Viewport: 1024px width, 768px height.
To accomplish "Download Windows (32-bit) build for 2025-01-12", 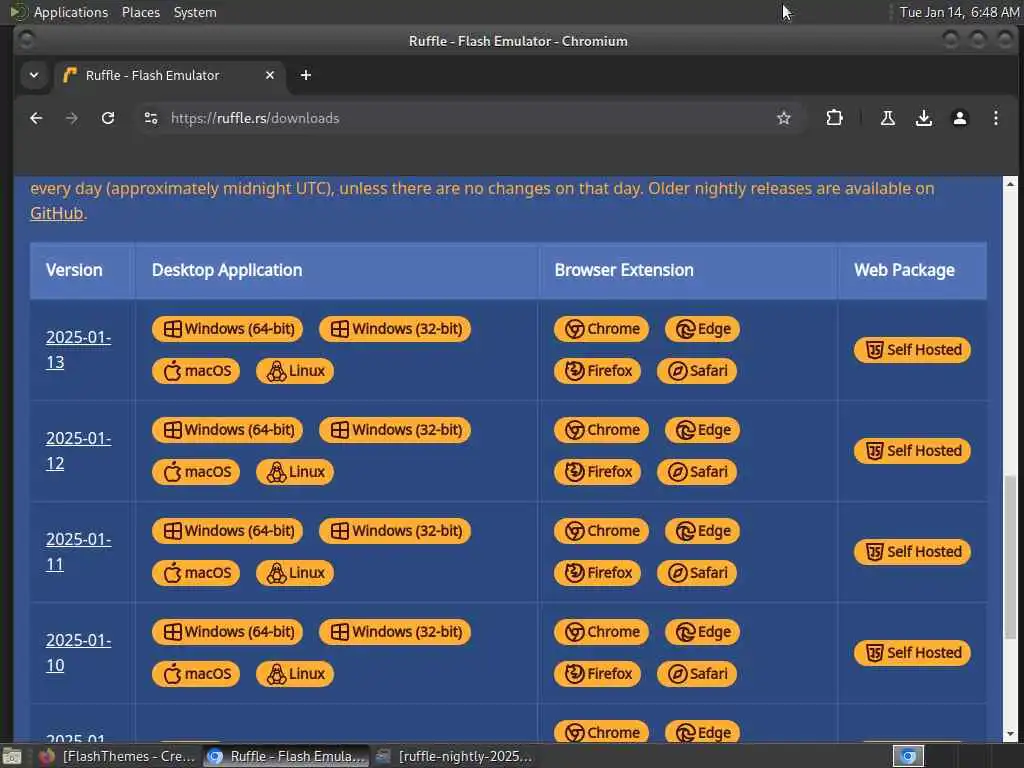I will click(x=394, y=430).
